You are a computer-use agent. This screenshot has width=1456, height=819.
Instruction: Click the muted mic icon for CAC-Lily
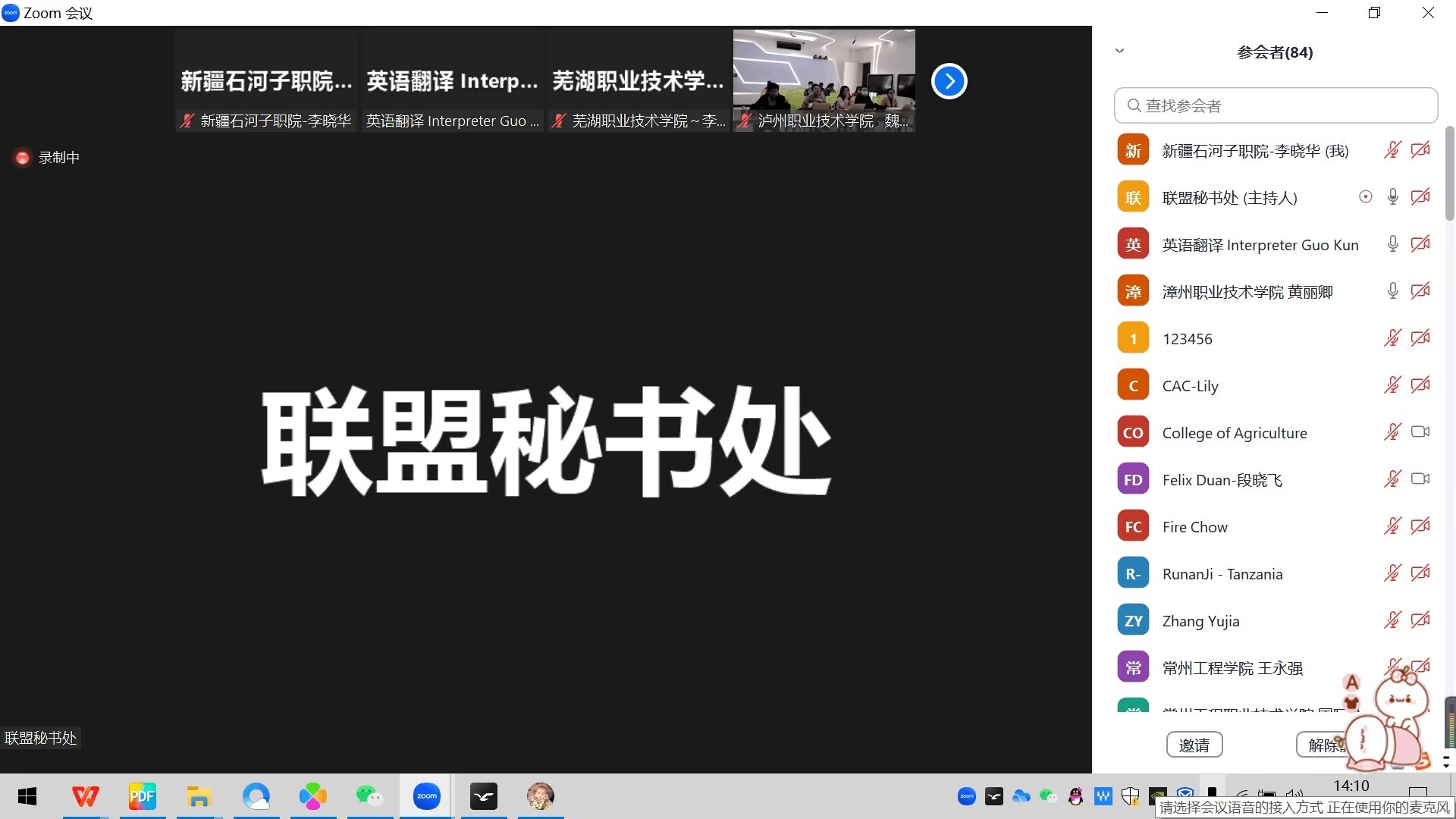tap(1392, 385)
